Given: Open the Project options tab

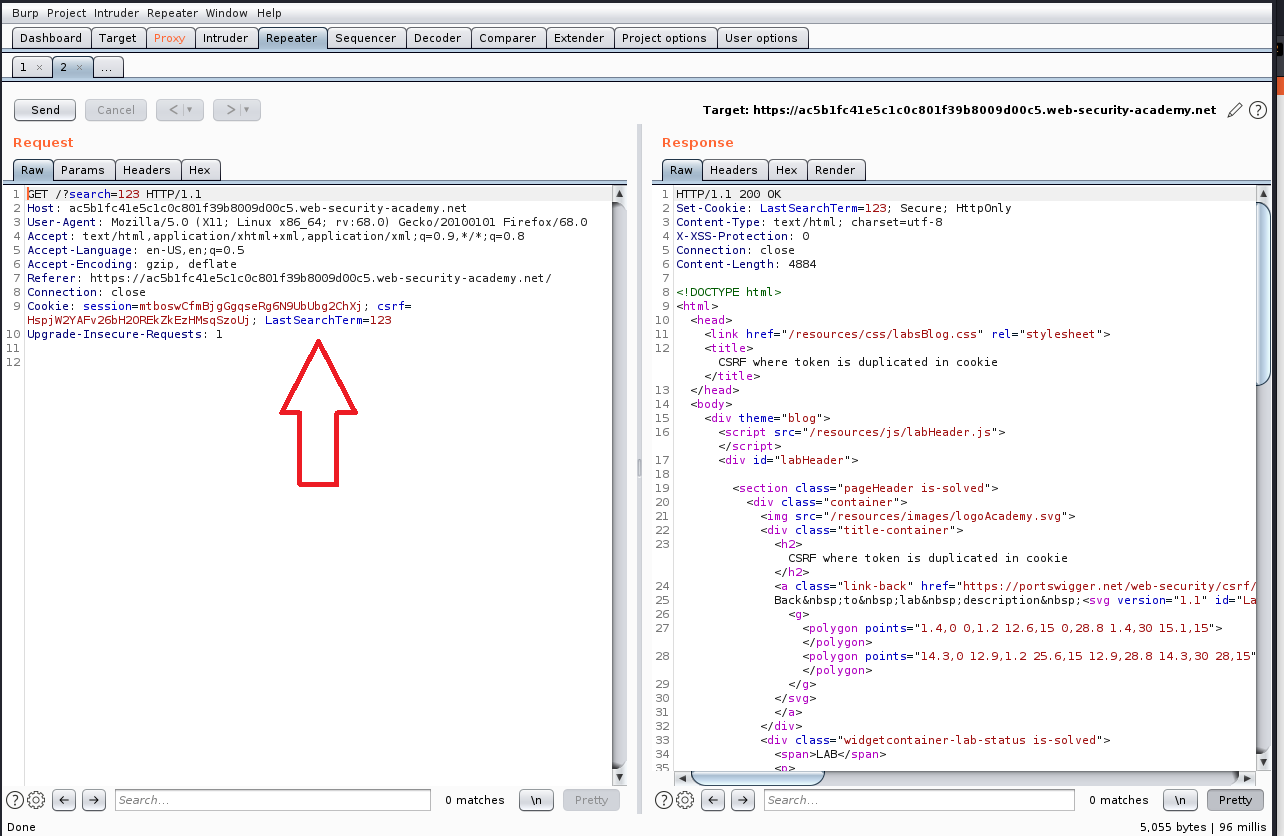Looking at the screenshot, I should point(664,38).
